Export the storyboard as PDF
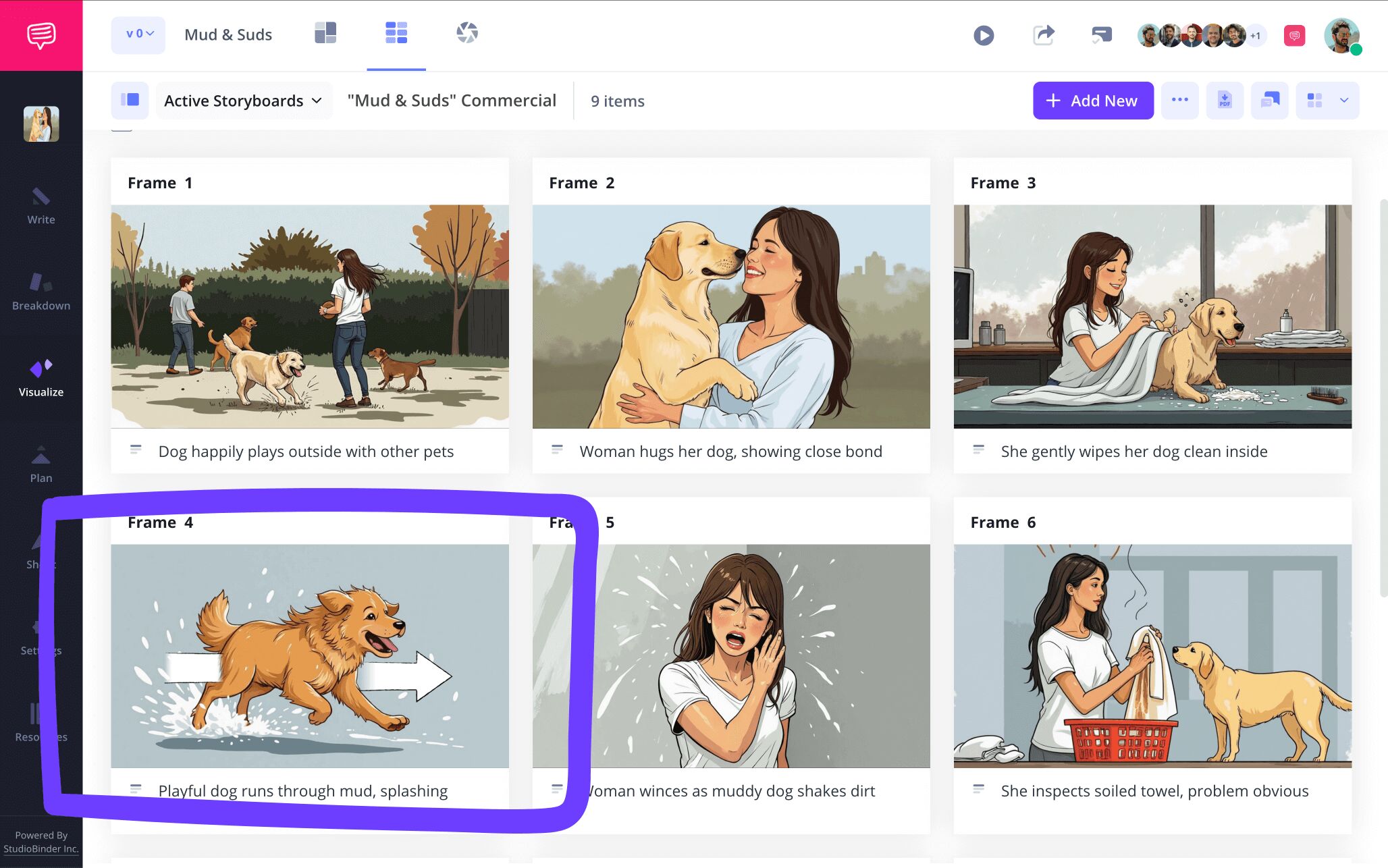The width and height of the screenshot is (1388, 868). (1224, 100)
